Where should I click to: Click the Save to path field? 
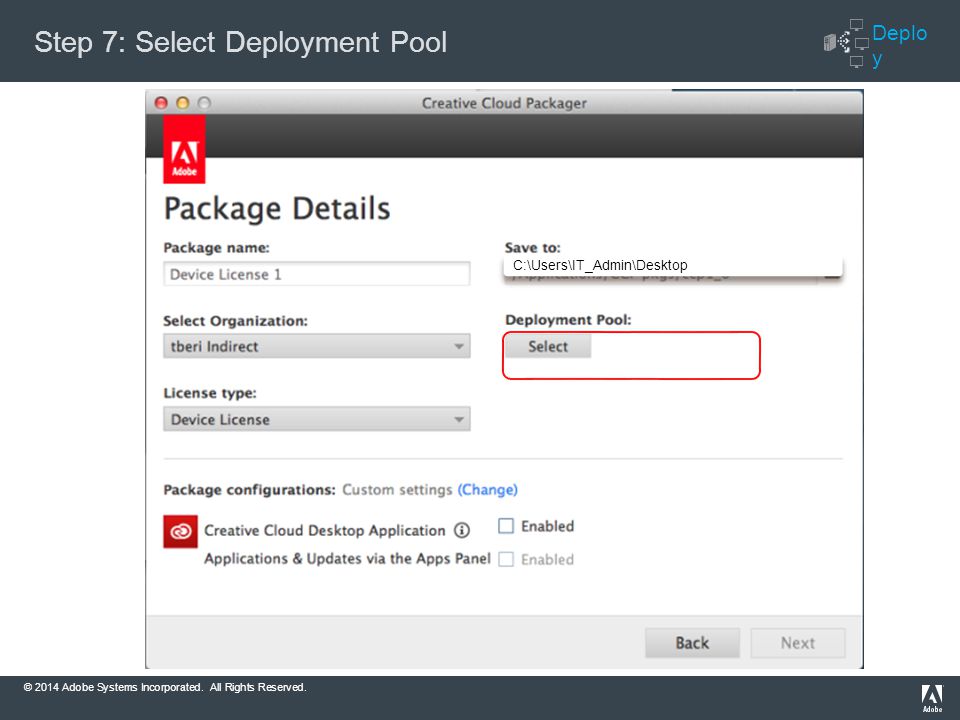click(673, 266)
